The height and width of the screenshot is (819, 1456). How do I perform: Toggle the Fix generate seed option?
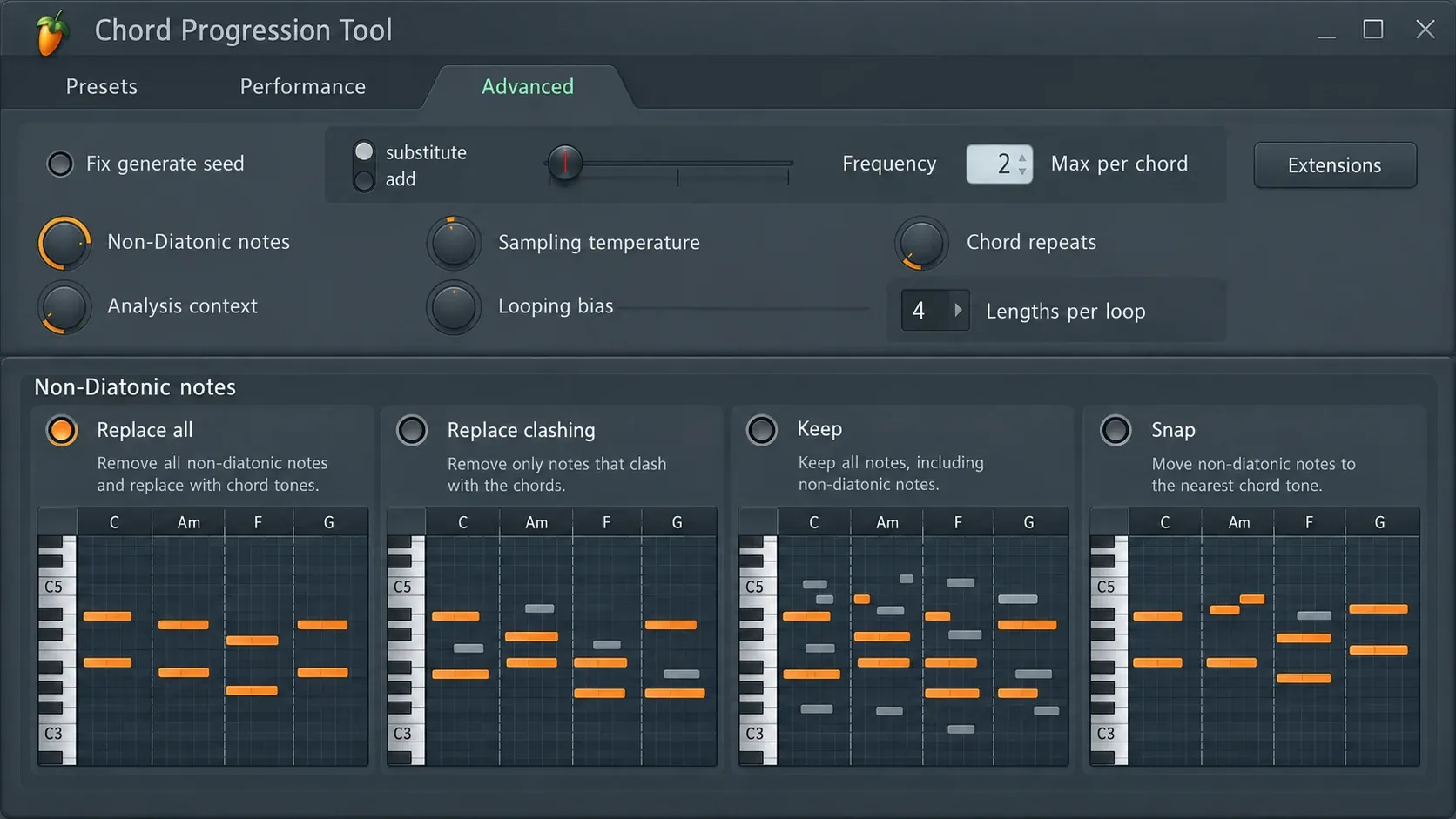[60, 164]
